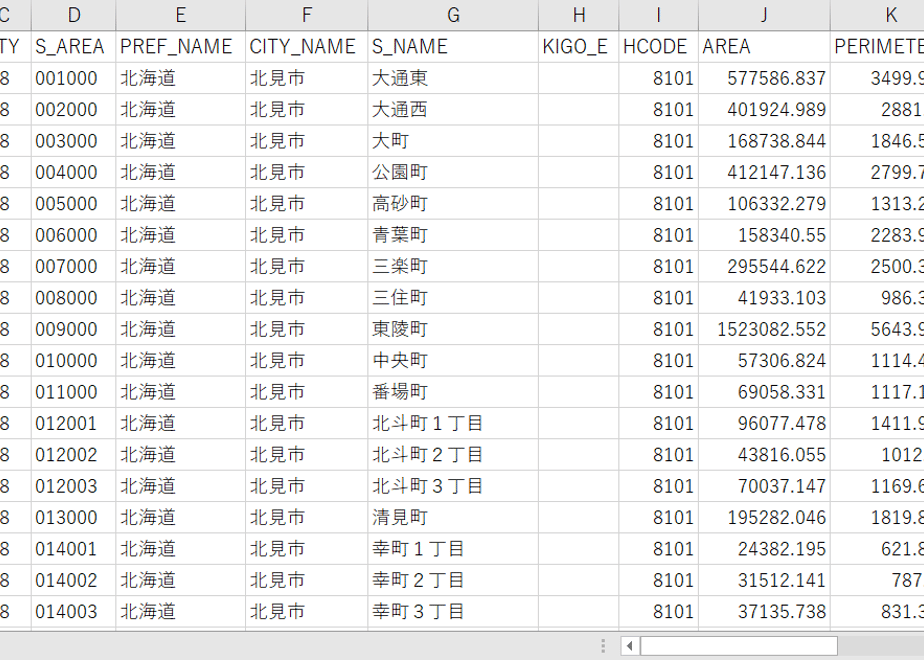Viewport: 924px width, 660px height.
Task: Select the CITY_NAME header cell
Action: (306, 47)
